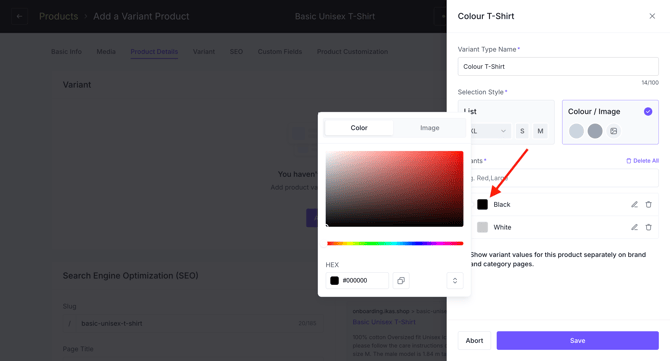
Task: Close the Colour T-Shirt panel
Action: (652, 16)
